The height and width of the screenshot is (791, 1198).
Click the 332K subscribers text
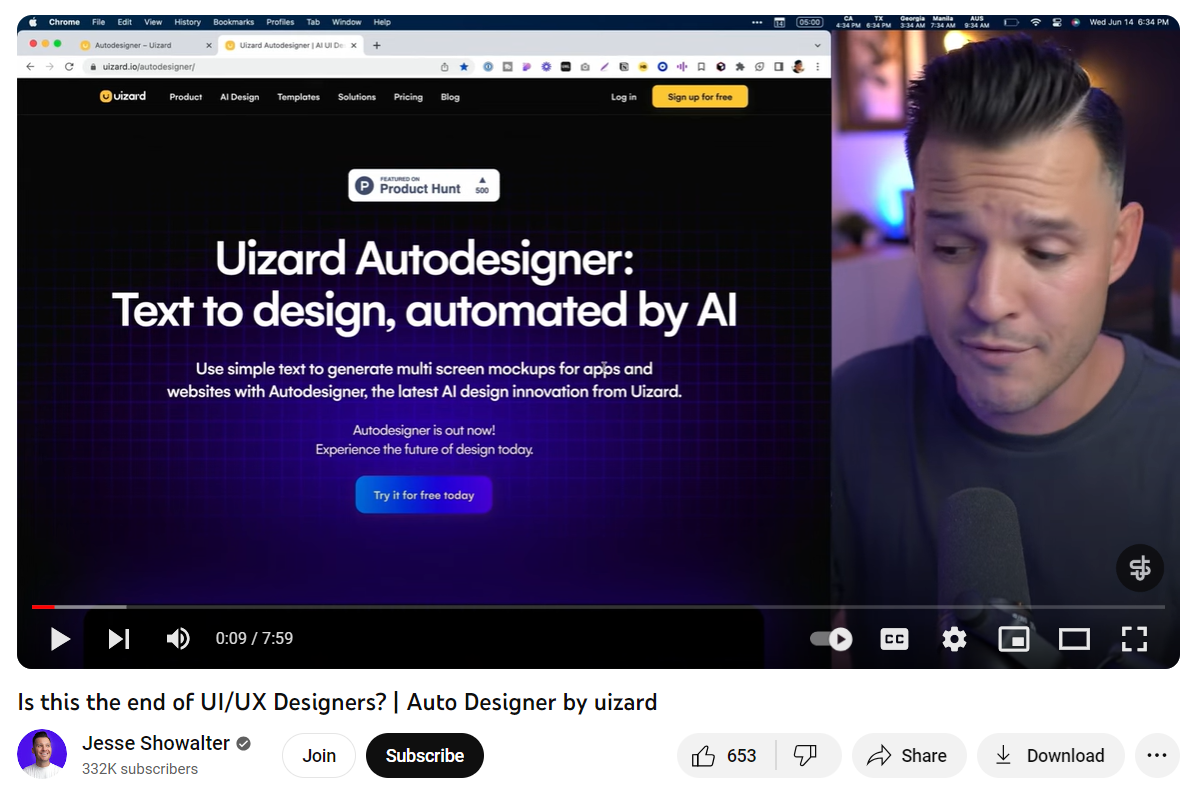click(x=140, y=769)
